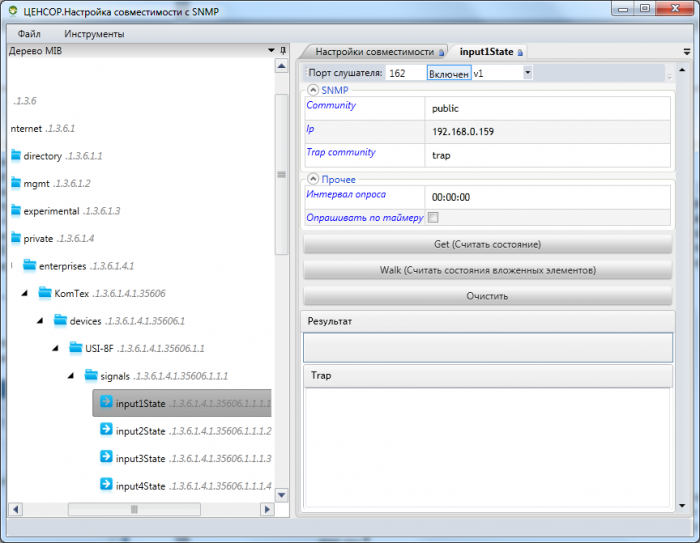Click the lock icon on input1State tab
Viewport: 700px width, 543px height.
[520, 52]
